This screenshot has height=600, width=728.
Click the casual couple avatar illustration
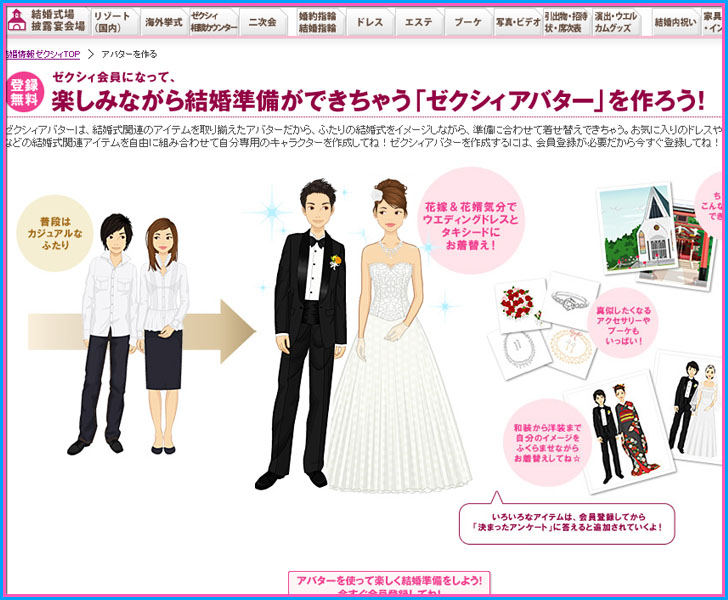tap(130, 333)
